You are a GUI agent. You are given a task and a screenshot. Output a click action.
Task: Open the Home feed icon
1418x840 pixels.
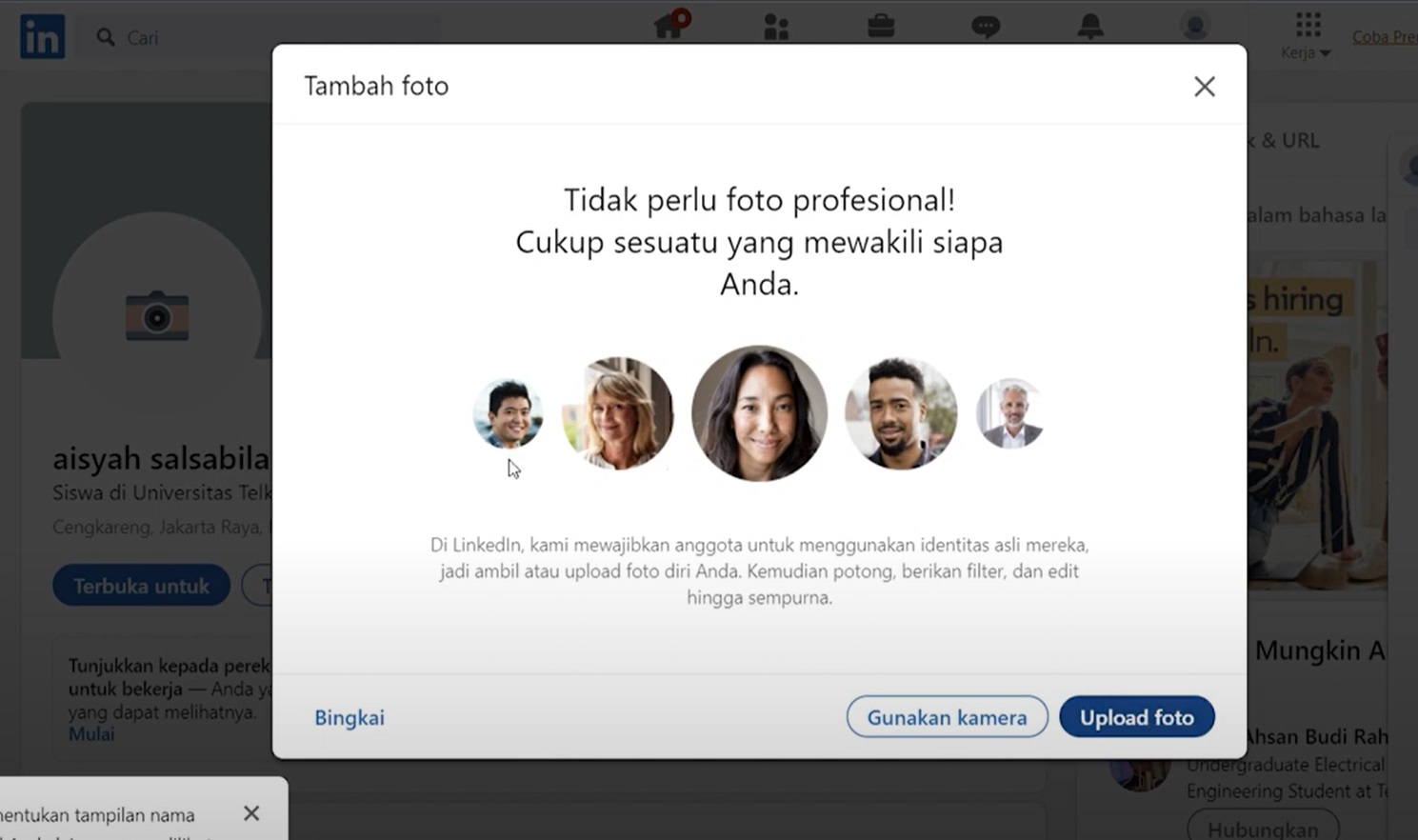669,26
